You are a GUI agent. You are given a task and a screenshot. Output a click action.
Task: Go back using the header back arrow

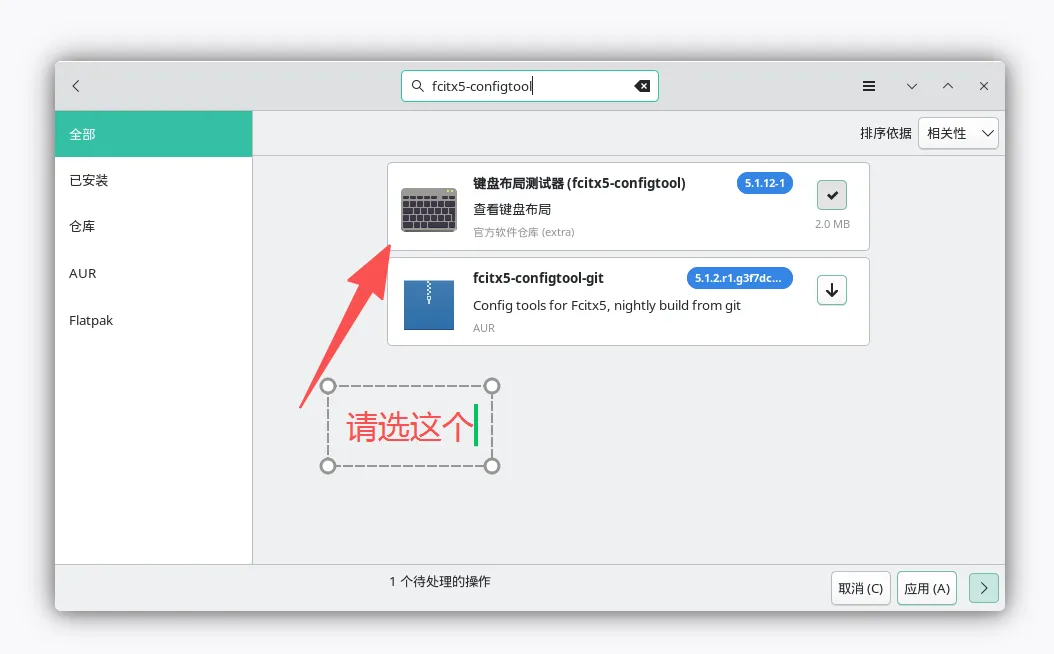click(76, 86)
